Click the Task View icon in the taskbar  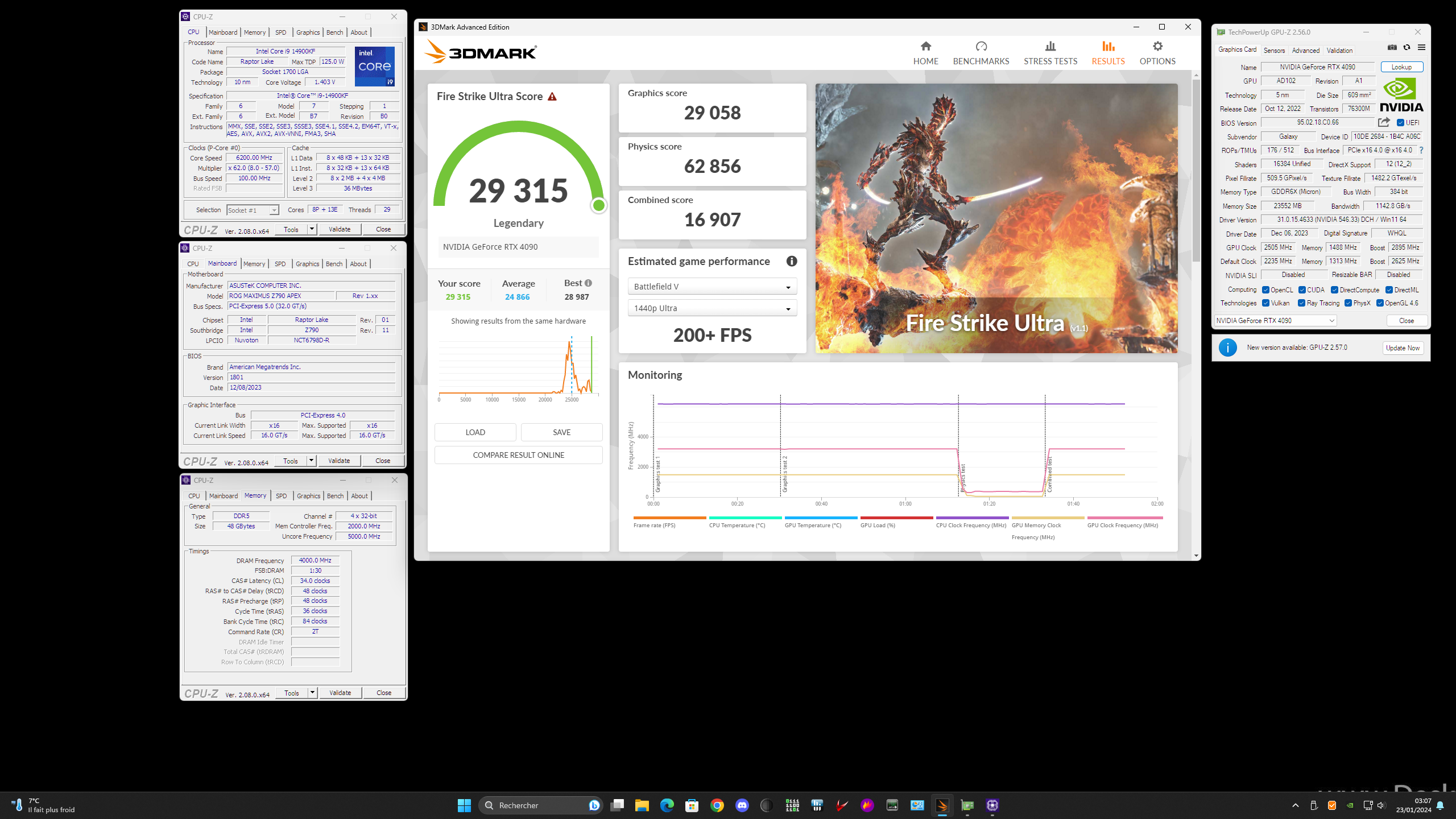coord(617,805)
